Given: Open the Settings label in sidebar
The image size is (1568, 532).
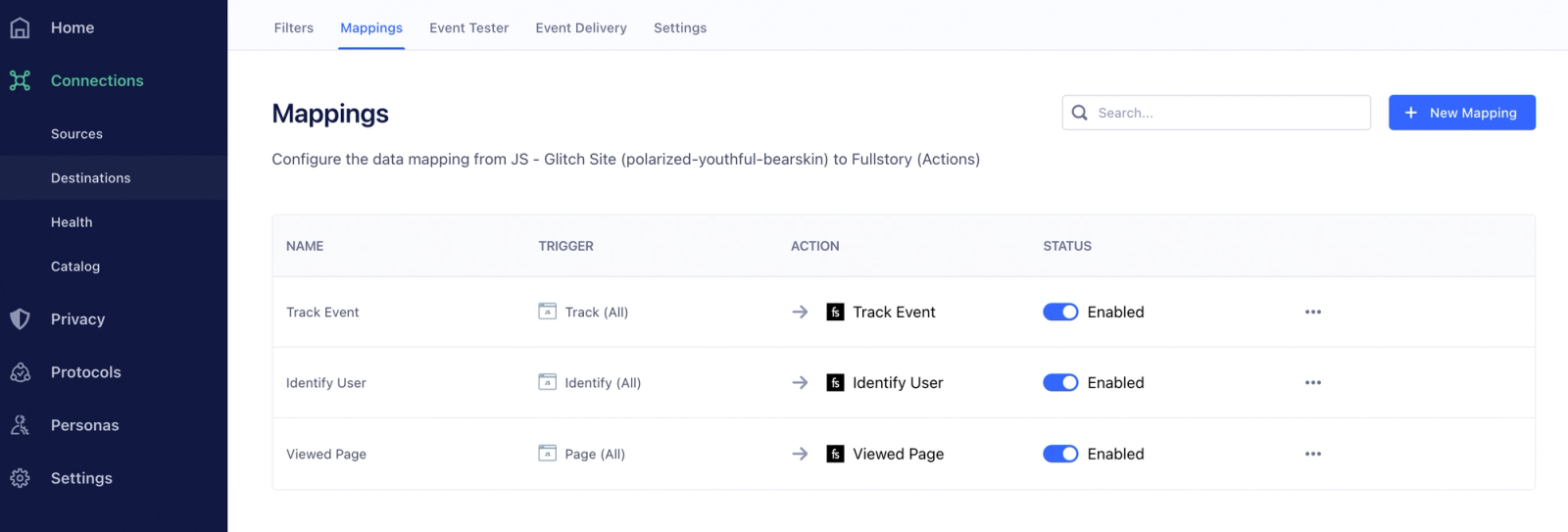Looking at the screenshot, I should coord(81,478).
